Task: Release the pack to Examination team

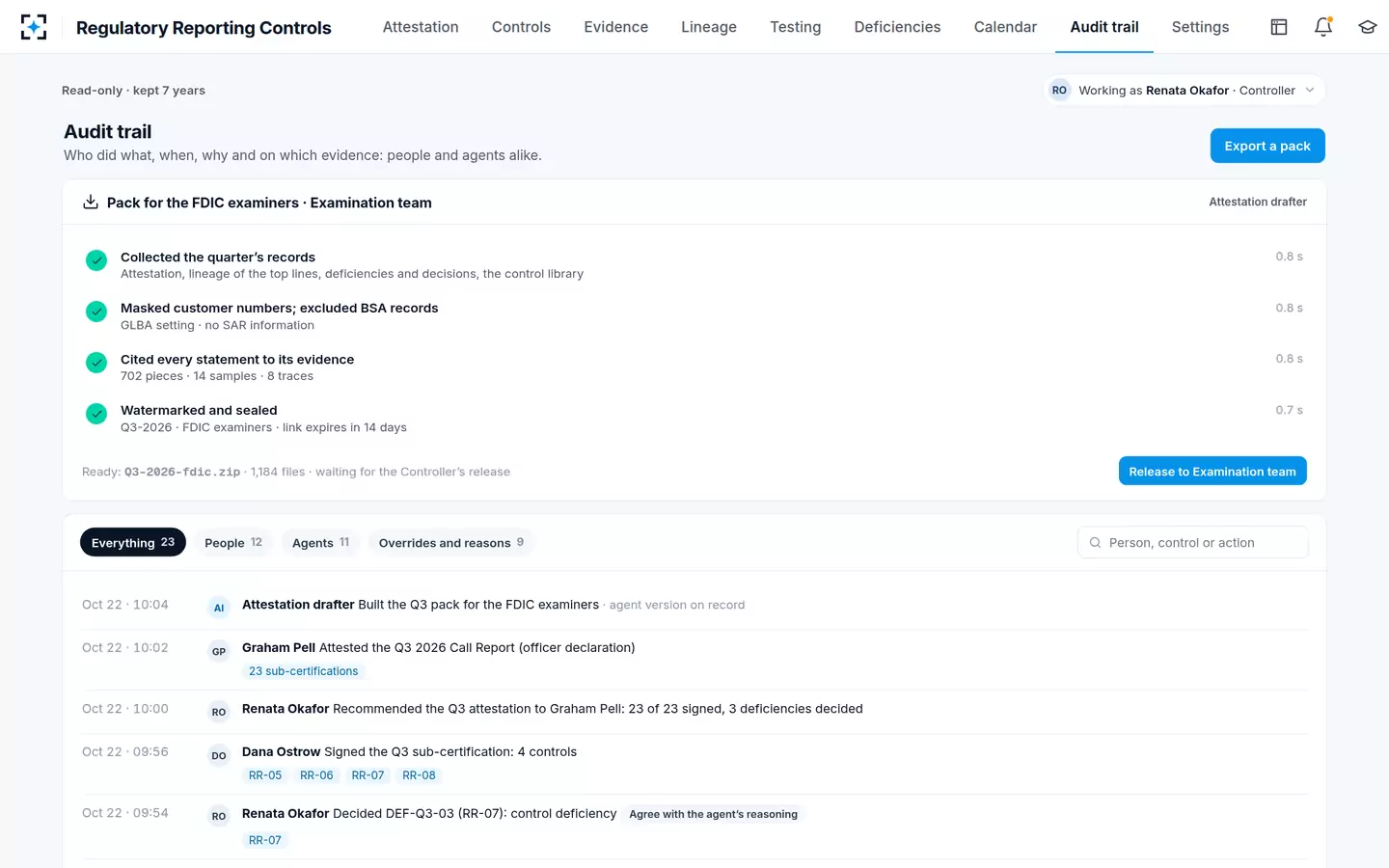Action: coord(1212,471)
